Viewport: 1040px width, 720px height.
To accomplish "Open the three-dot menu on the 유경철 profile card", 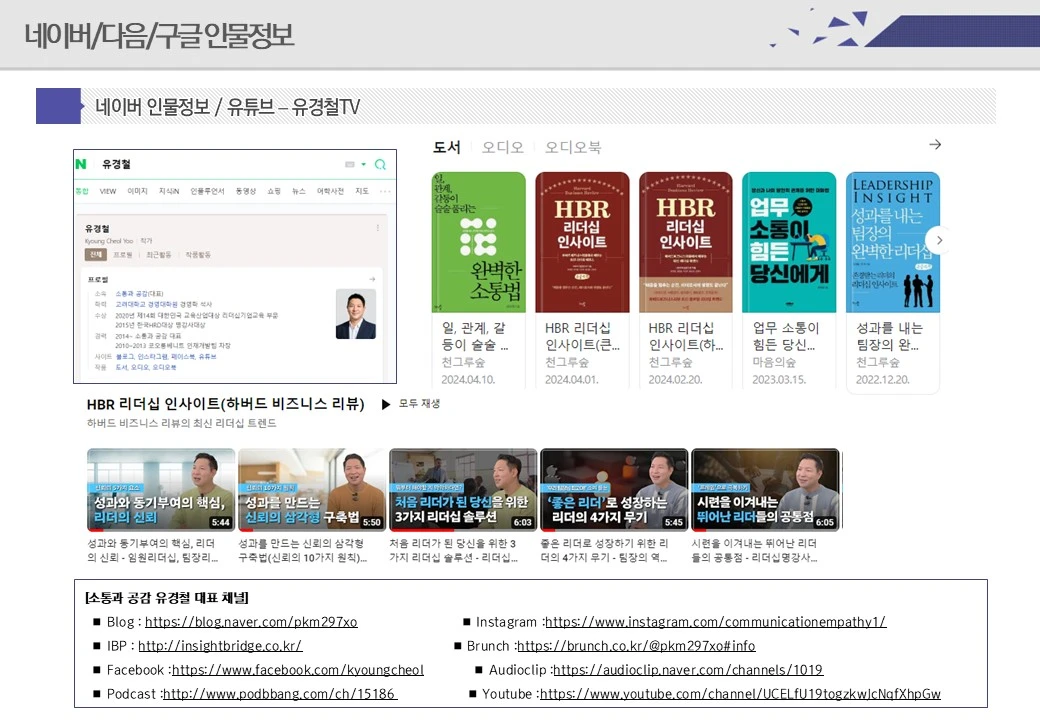I will (378, 228).
